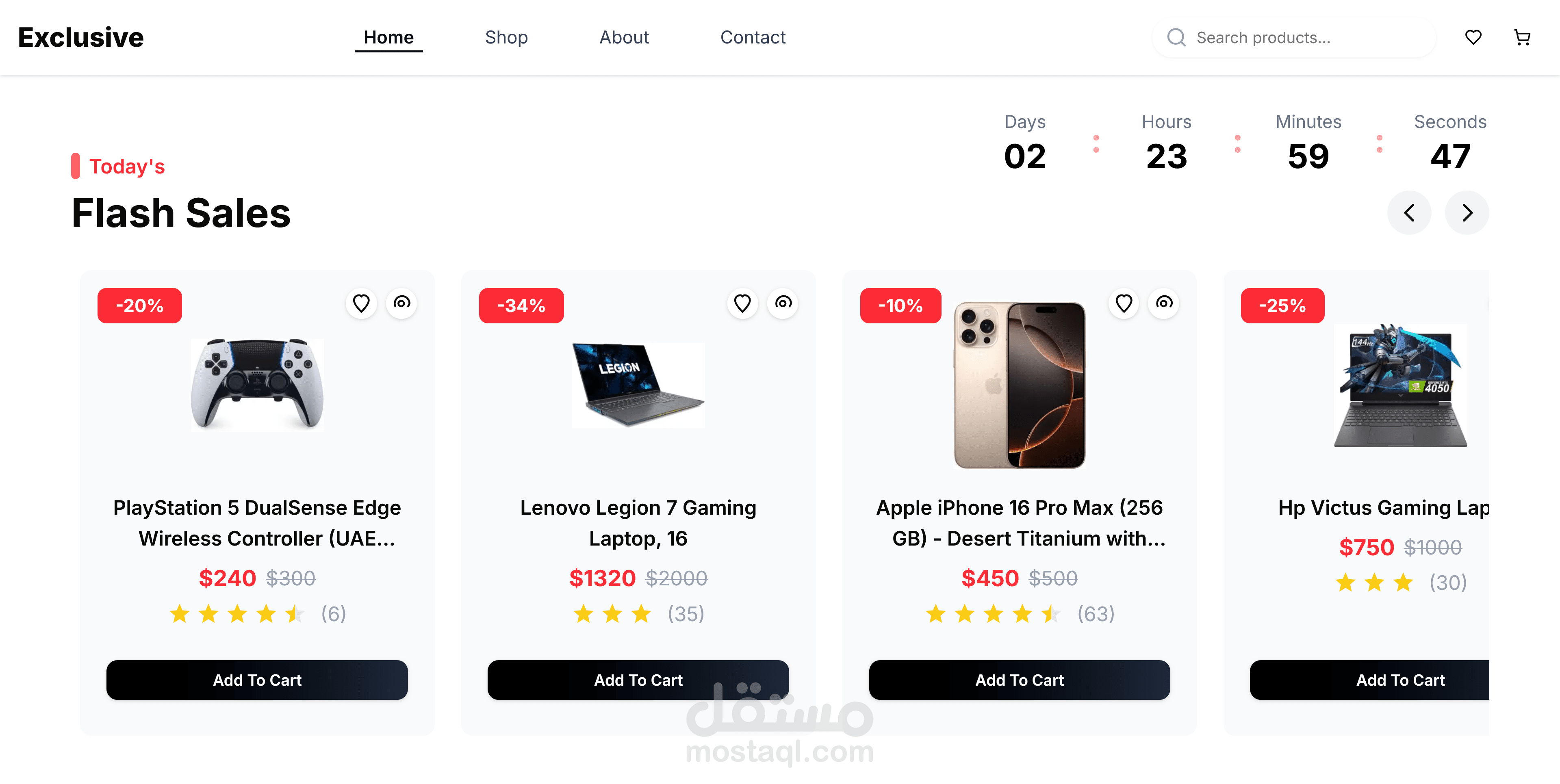Navigate to the About page
Screen dimensions: 1560x784
624,37
